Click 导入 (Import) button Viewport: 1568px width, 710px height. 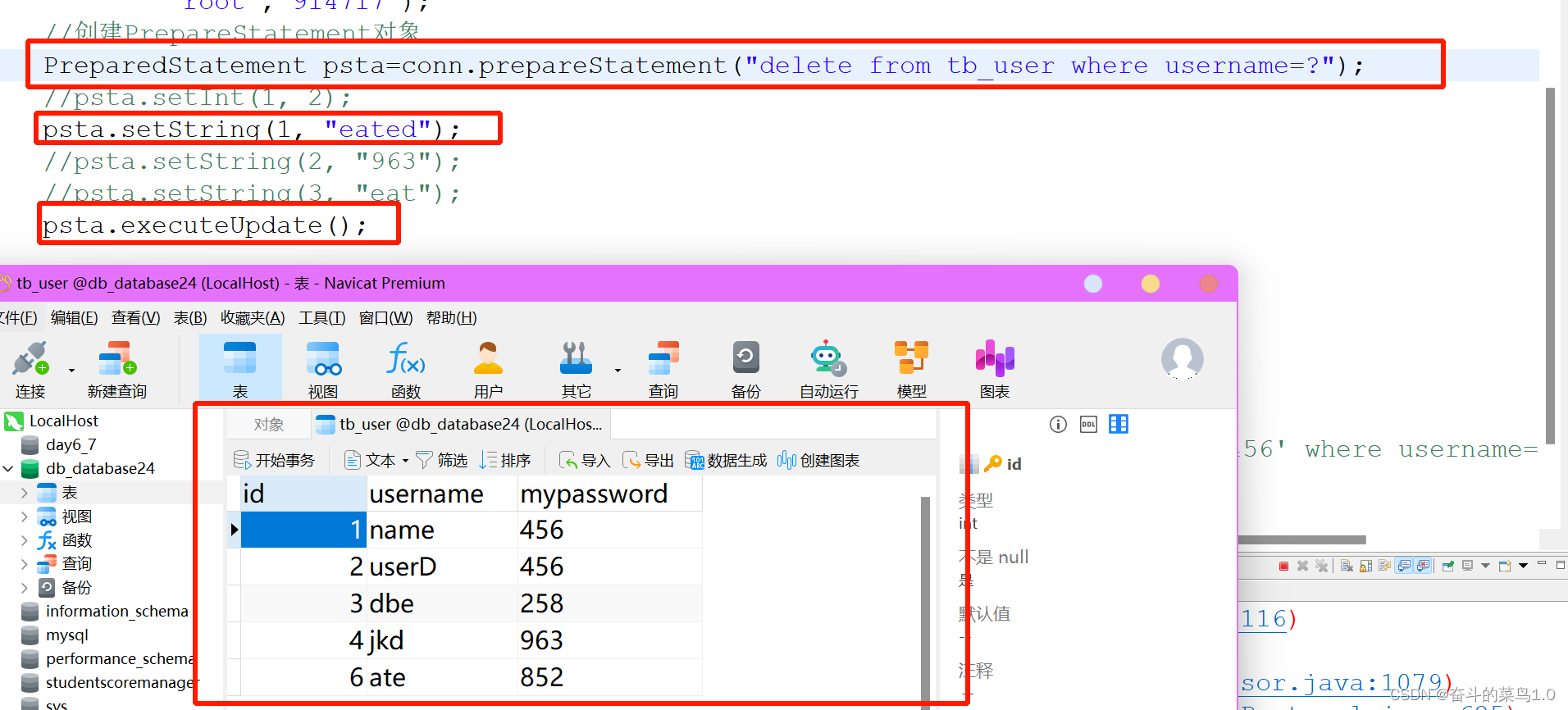coord(585,461)
